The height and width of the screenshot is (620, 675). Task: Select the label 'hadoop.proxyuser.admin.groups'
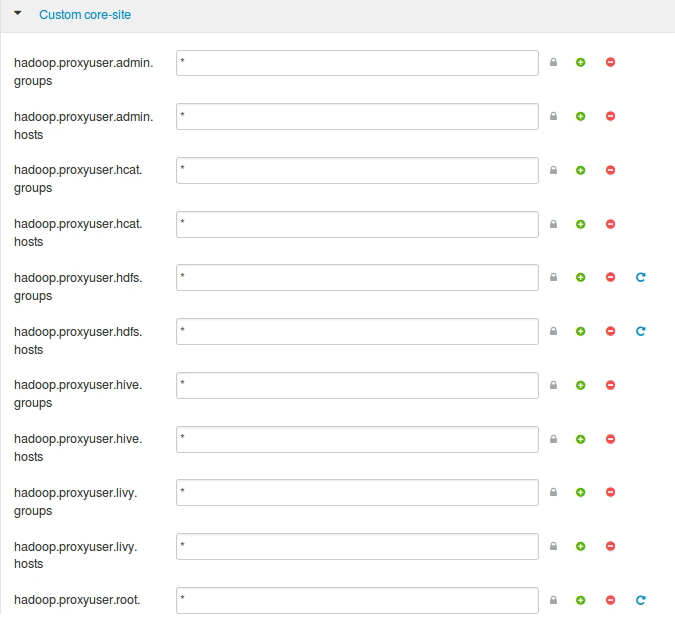[84, 72]
